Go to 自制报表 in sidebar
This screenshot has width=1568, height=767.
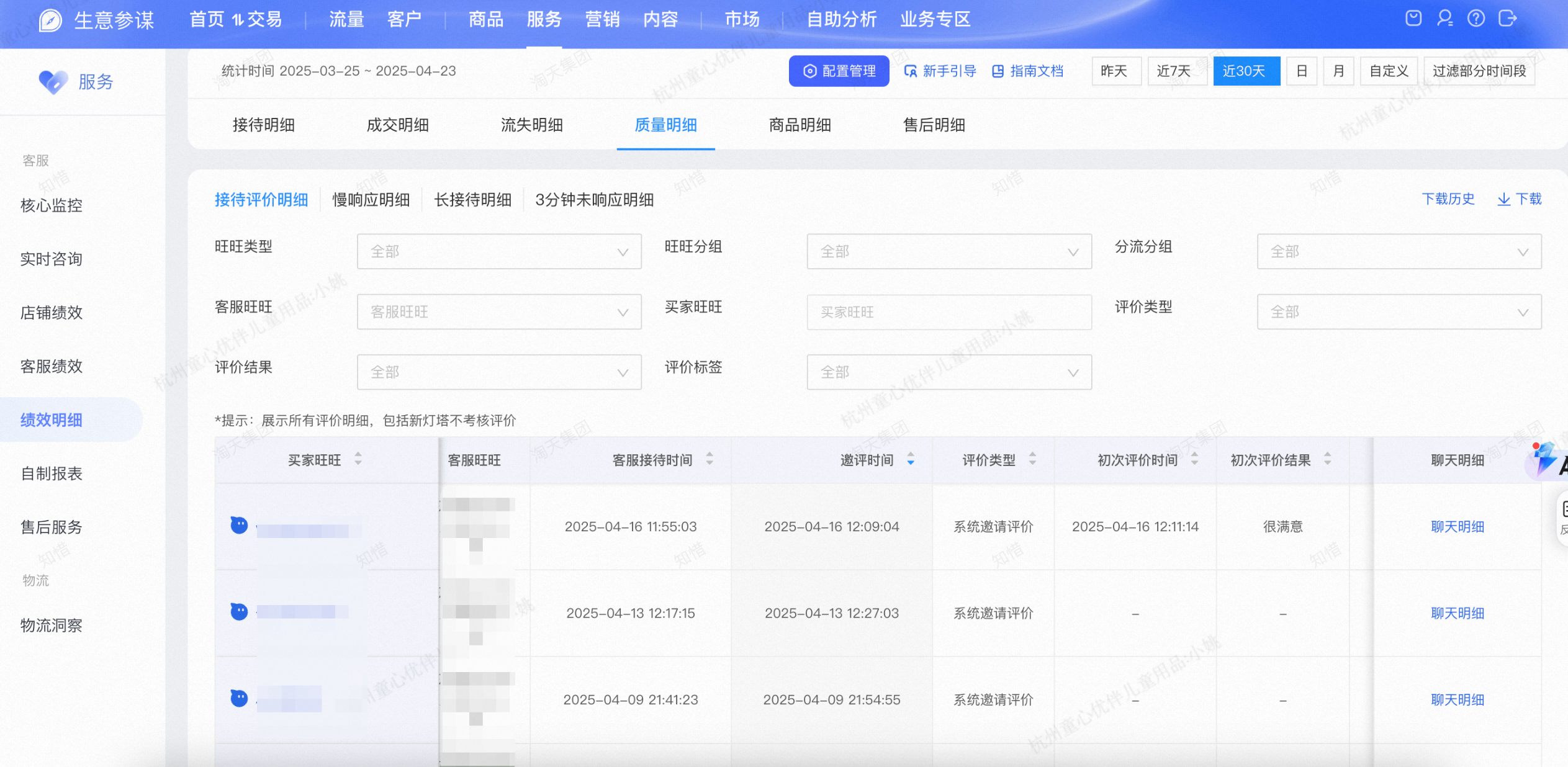[x=52, y=473]
